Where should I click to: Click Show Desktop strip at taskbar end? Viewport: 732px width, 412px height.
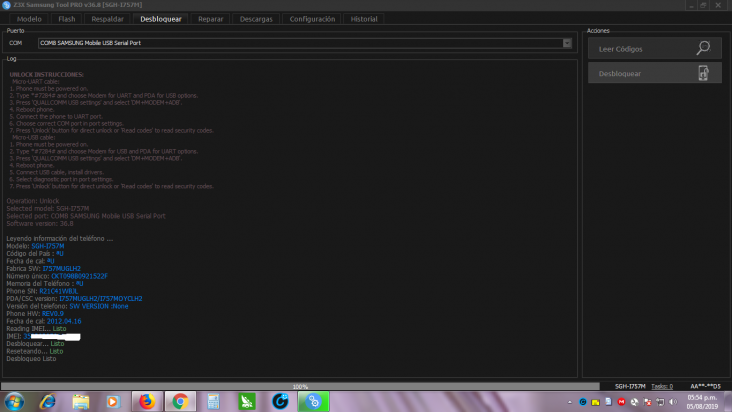(728, 402)
